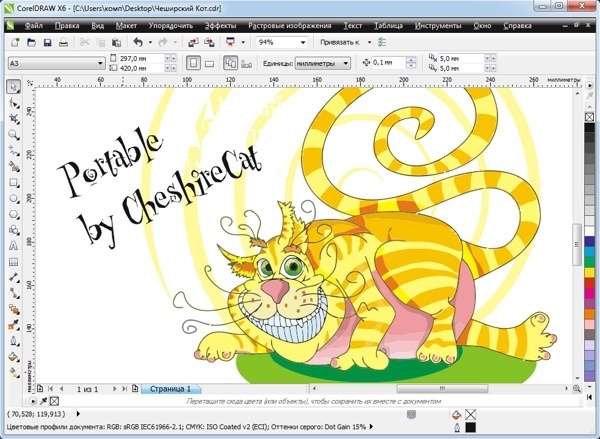Select the Text tool
The image size is (600, 439).
[13, 245]
